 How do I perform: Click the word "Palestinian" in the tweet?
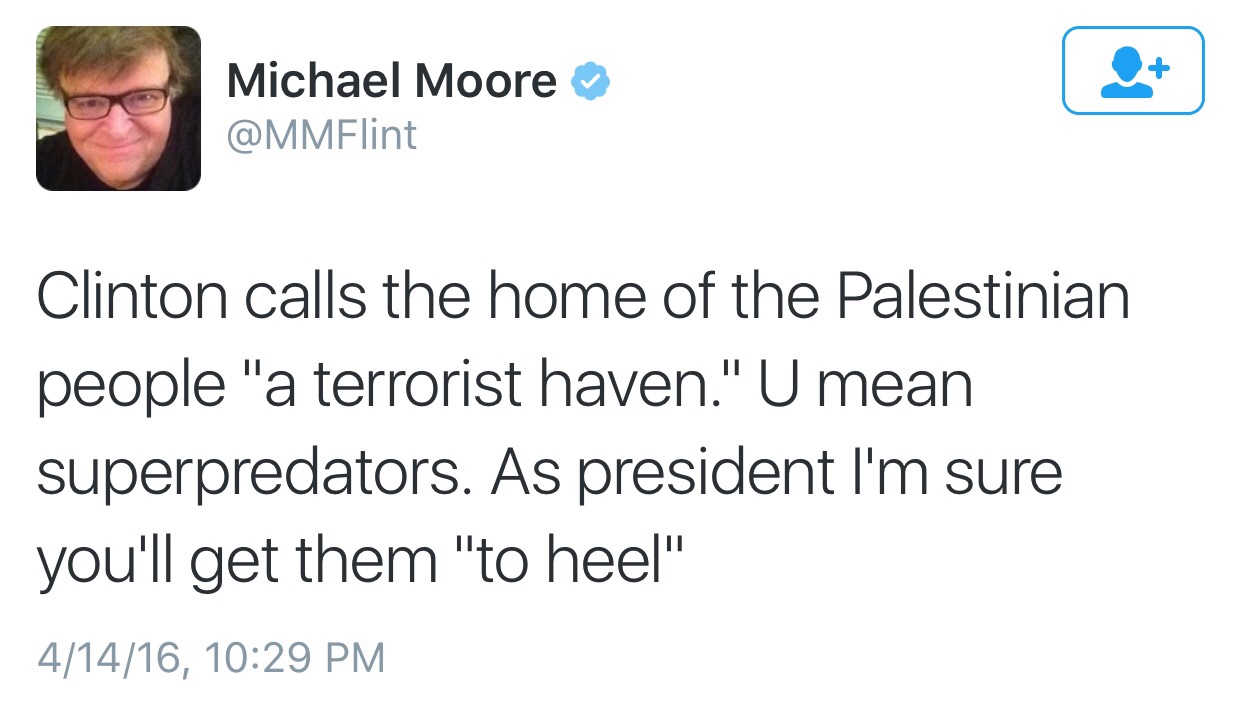982,299
